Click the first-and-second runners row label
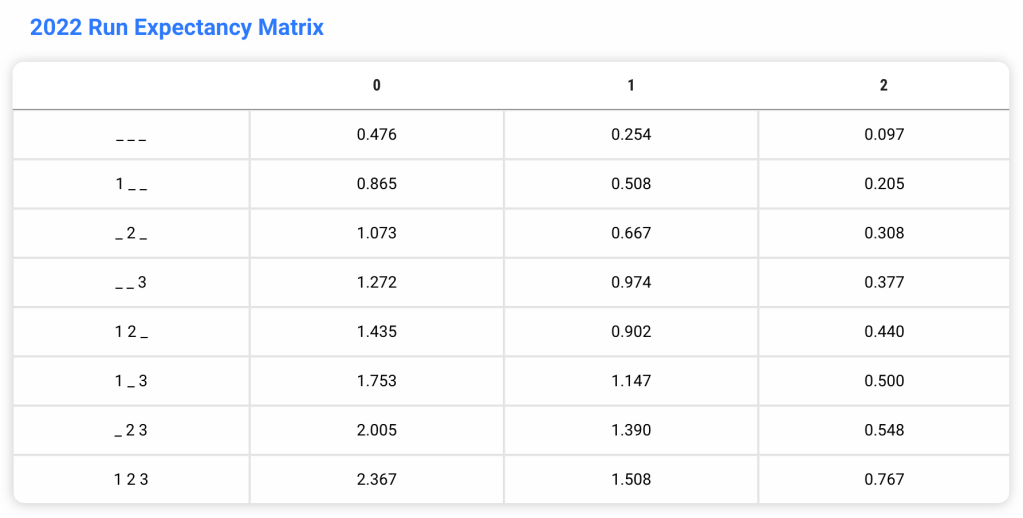 [x=131, y=332]
